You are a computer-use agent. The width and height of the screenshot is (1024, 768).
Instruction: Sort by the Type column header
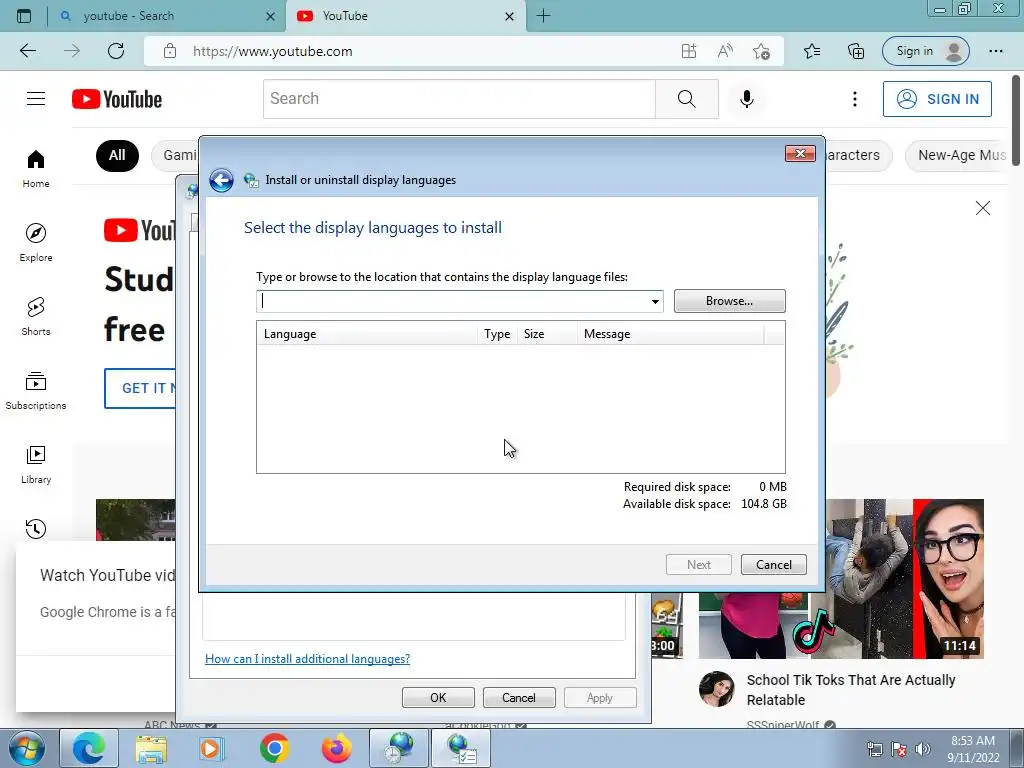tap(497, 334)
